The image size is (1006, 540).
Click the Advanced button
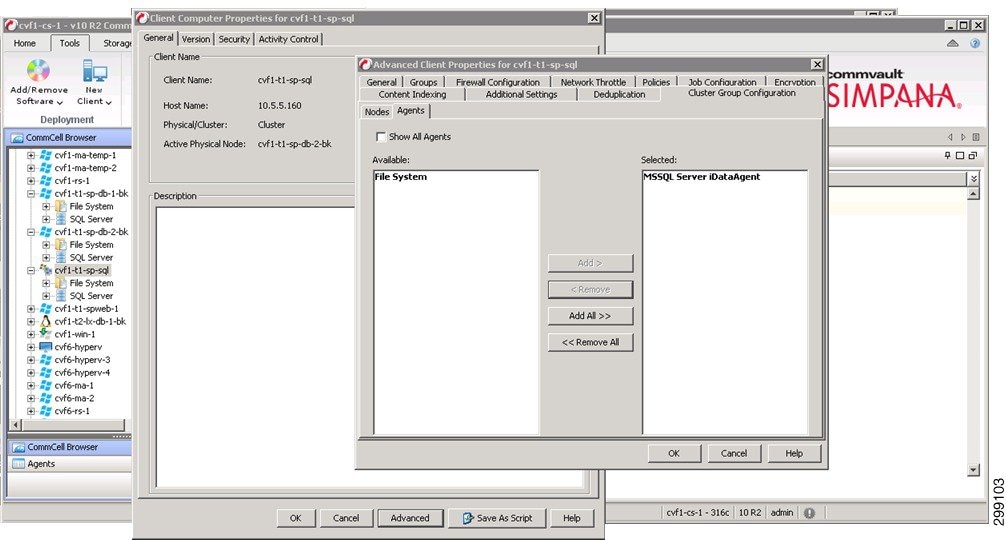(x=410, y=518)
